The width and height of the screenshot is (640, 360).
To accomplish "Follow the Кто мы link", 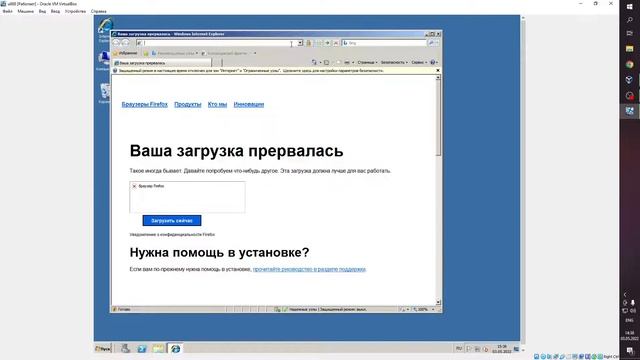I will coord(217,104).
